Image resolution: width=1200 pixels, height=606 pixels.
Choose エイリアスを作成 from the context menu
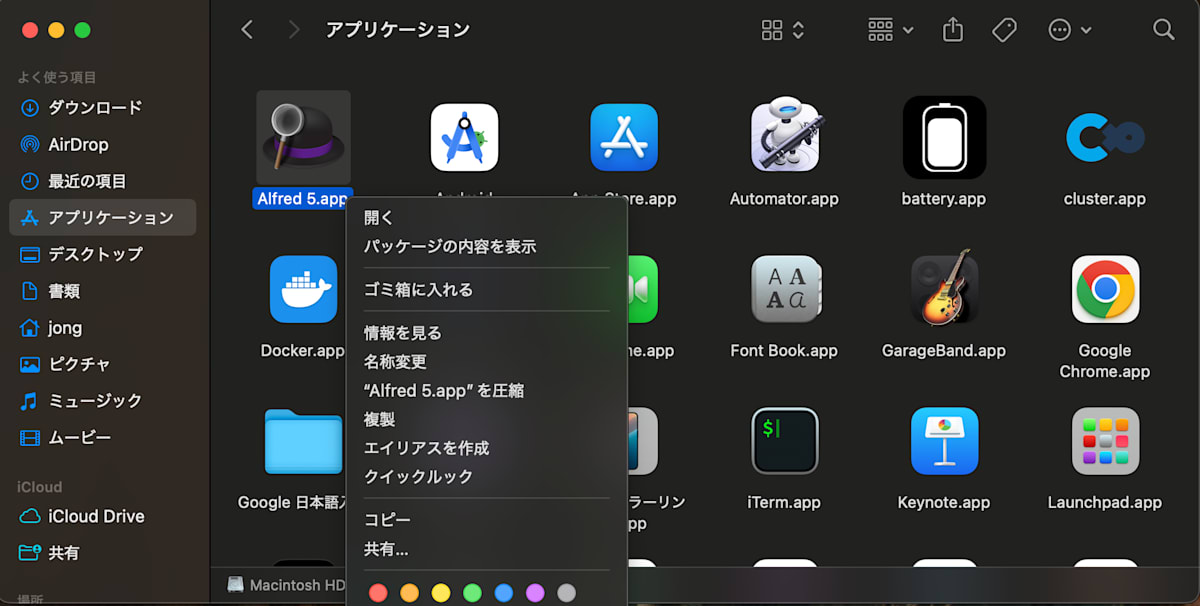pyautogui.click(x=486, y=449)
